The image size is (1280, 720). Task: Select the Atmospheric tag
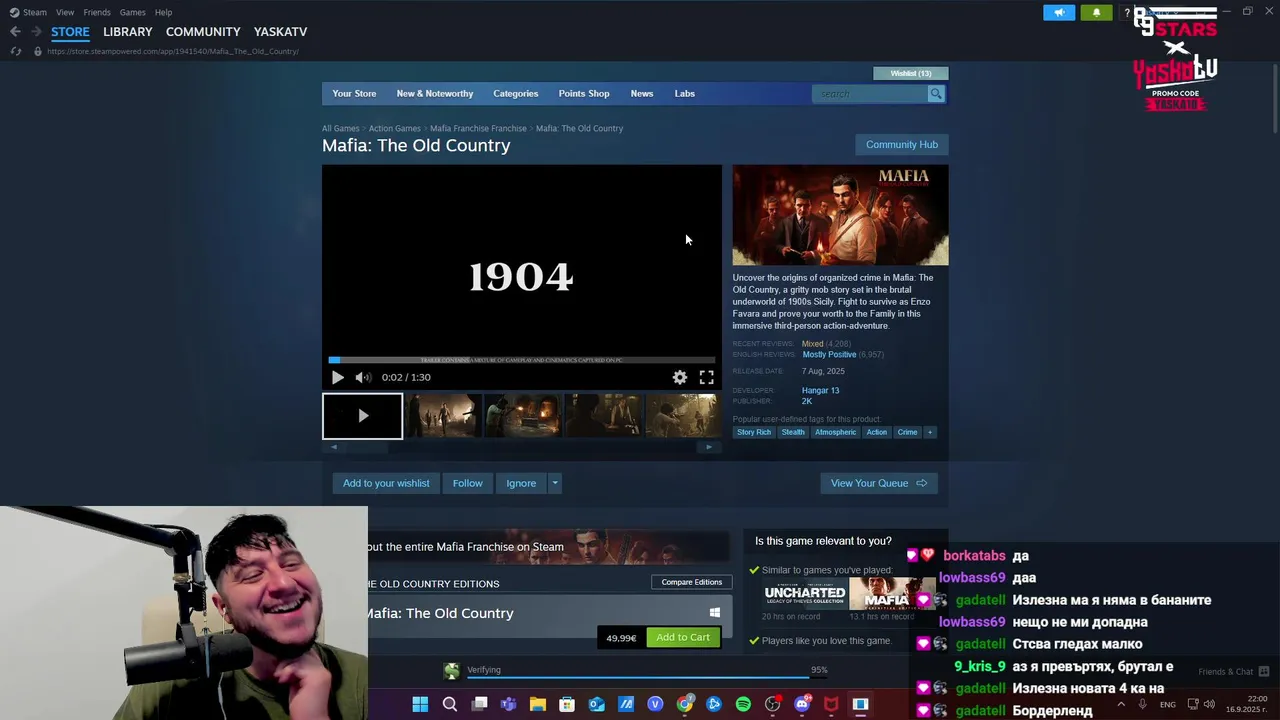(835, 432)
